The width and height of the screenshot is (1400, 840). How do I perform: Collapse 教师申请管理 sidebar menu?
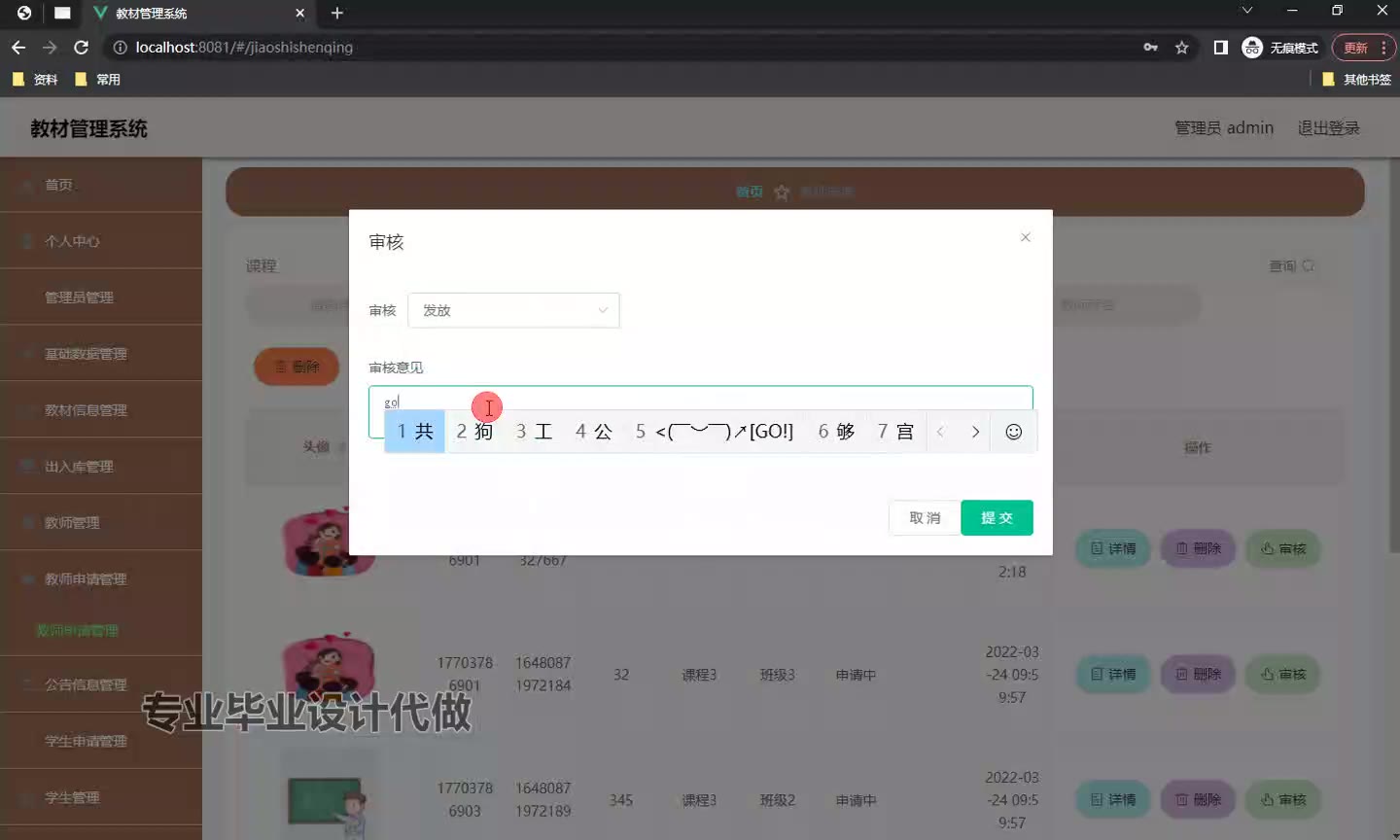tap(101, 579)
